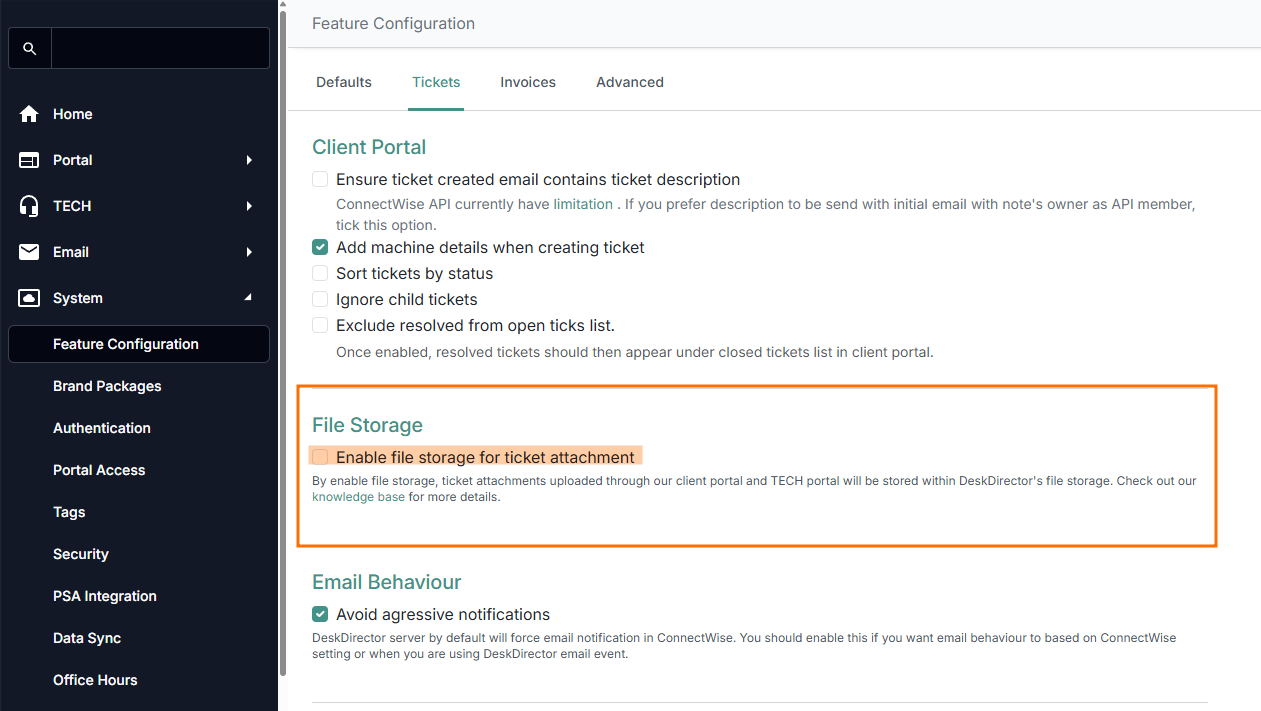
Task: Disable Avoid aggressive notifications checkbox
Action: point(320,615)
